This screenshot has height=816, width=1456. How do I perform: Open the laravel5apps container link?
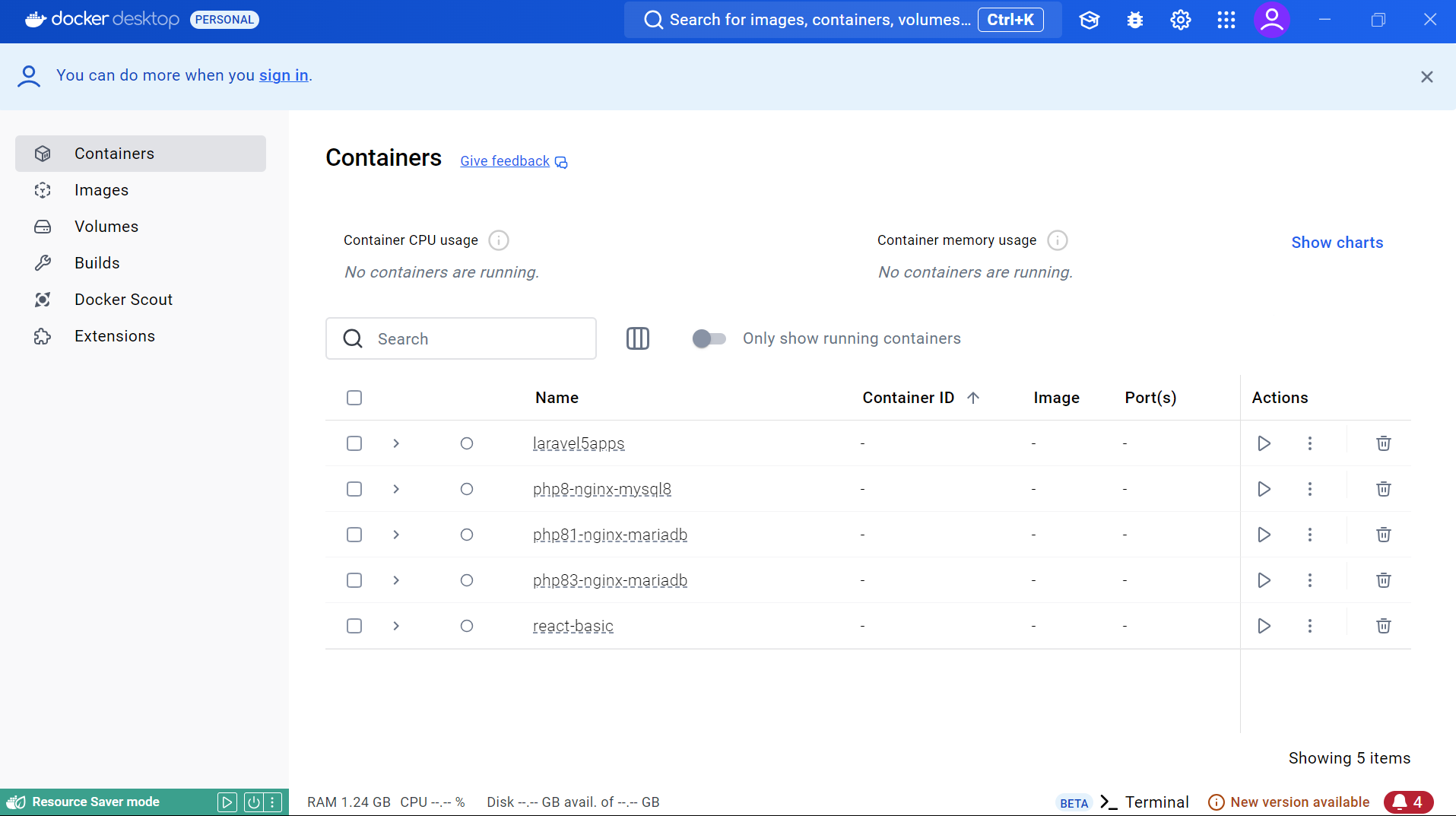point(579,443)
